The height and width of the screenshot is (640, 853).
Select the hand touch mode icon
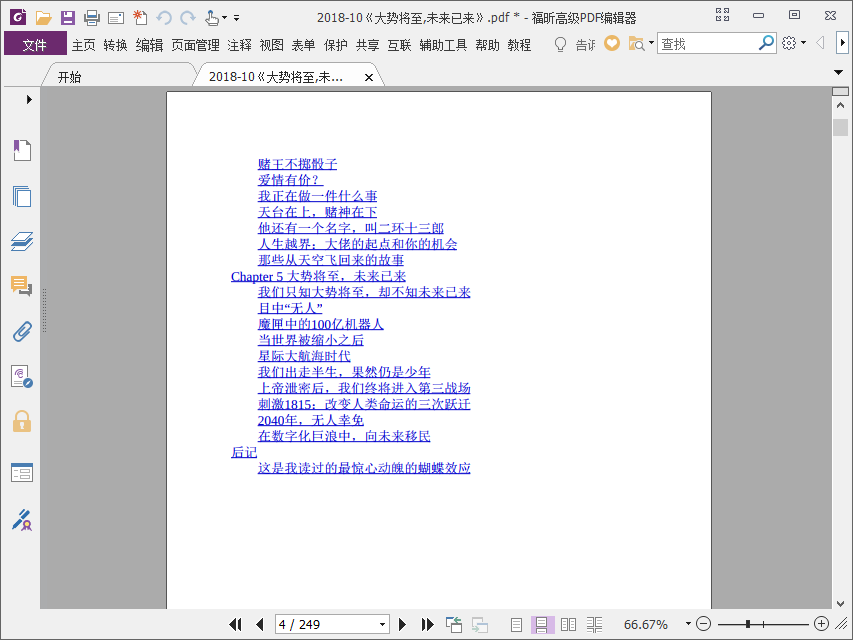point(212,18)
